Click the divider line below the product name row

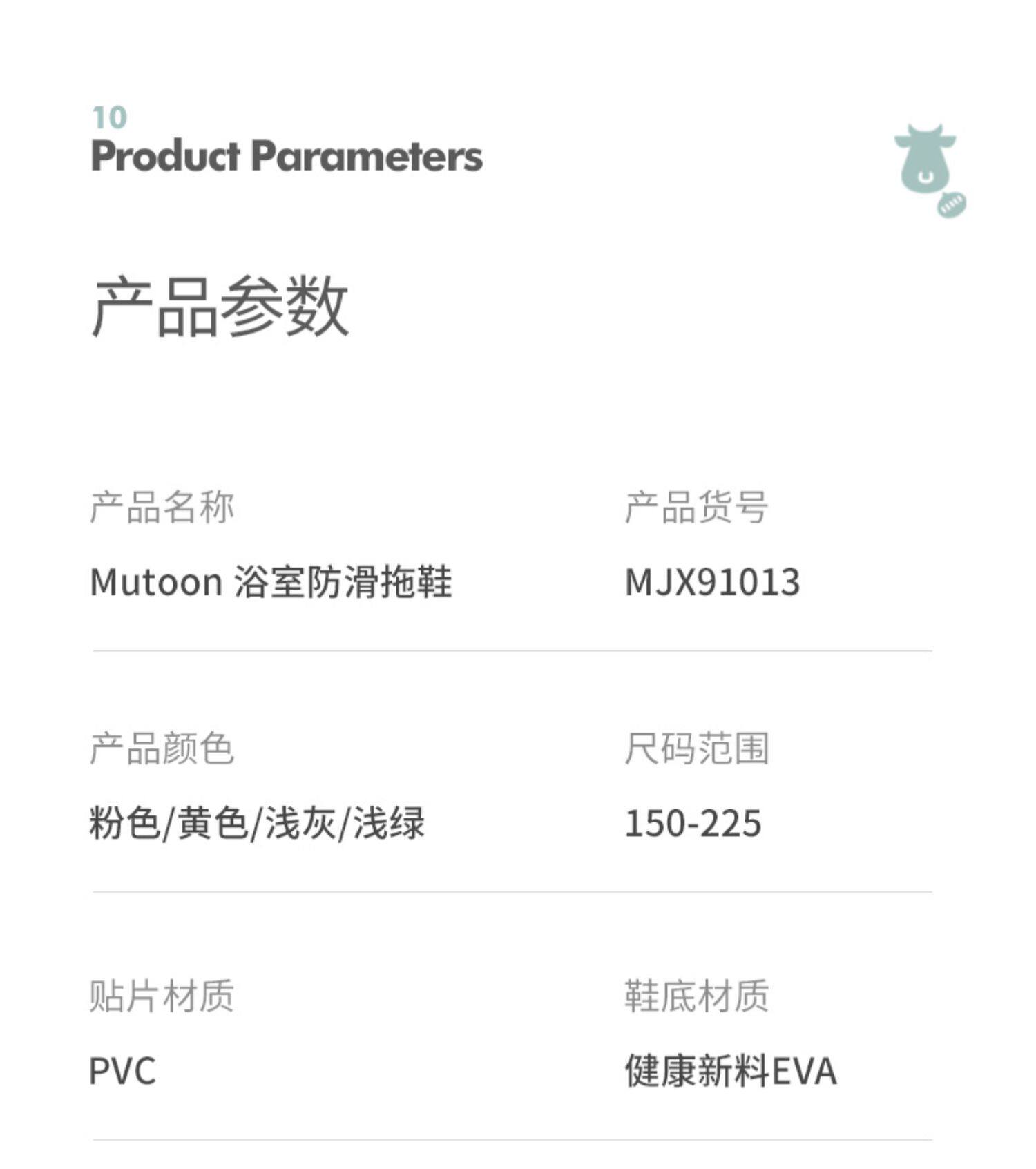point(512,650)
